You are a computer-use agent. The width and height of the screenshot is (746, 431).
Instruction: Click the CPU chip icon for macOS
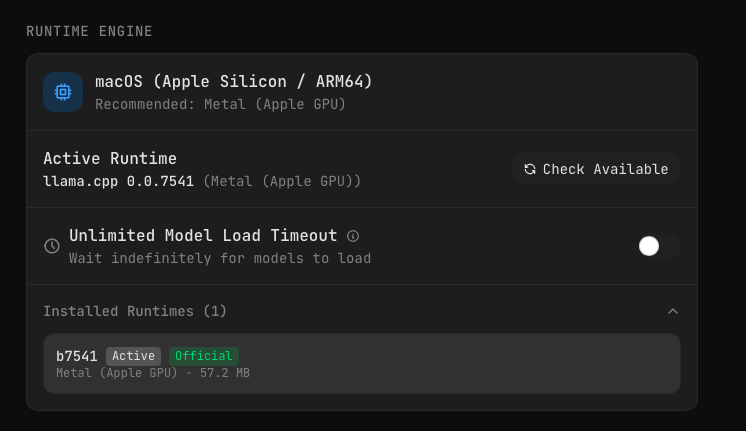(63, 92)
